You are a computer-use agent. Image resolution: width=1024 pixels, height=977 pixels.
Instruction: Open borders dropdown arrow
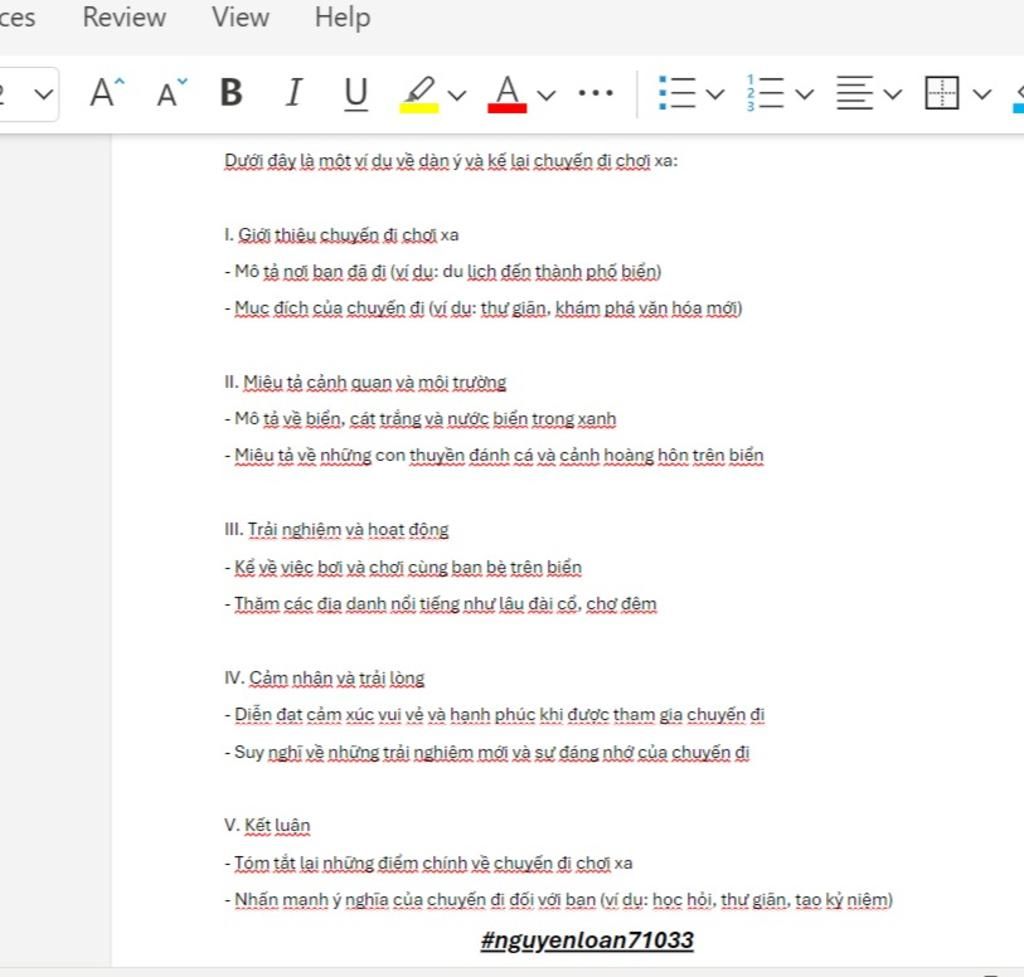[x=982, y=95]
